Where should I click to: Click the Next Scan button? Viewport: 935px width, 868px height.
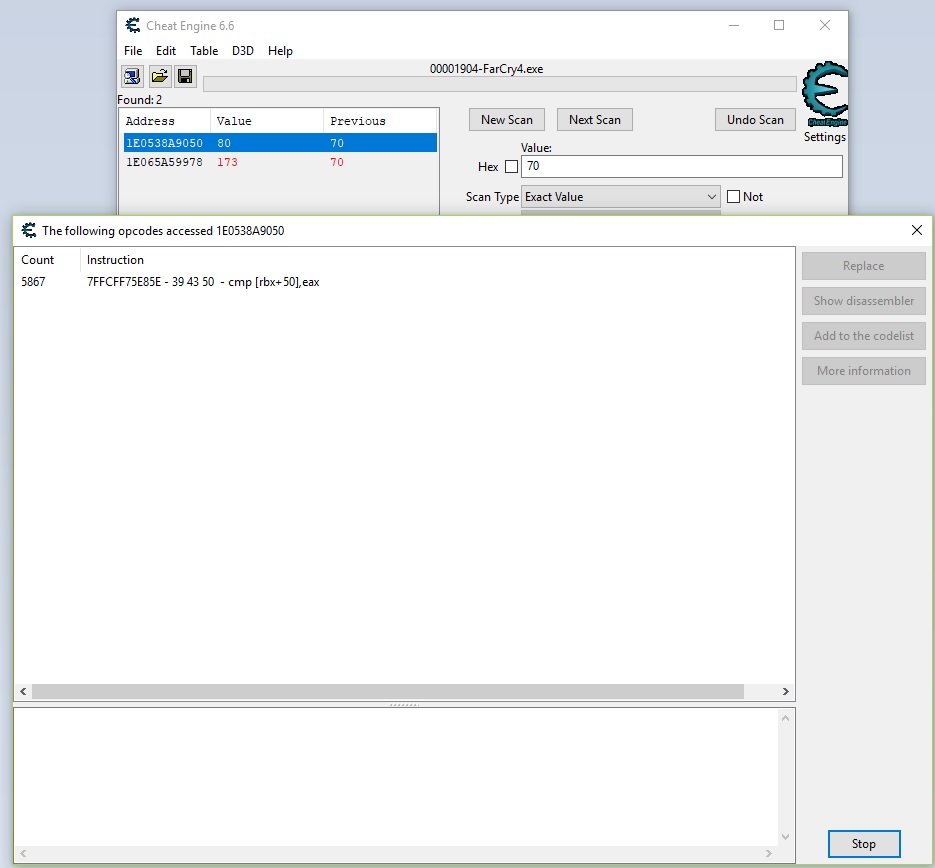(595, 120)
